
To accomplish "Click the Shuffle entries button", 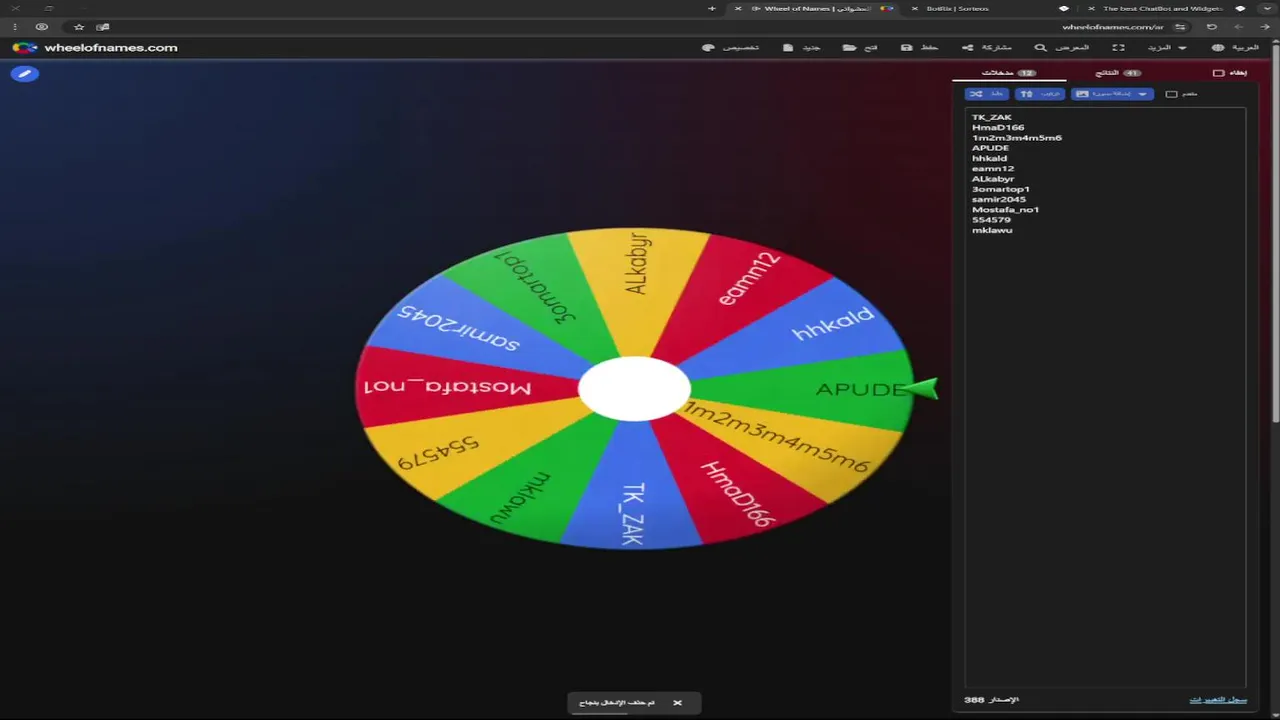I will pyautogui.click(x=986, y=94).
